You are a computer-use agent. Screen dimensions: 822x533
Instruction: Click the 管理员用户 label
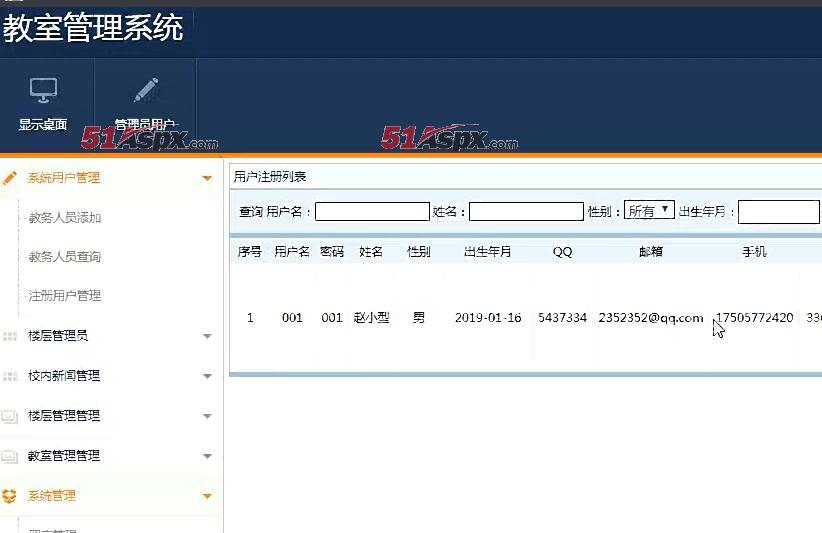pos(144,124)
